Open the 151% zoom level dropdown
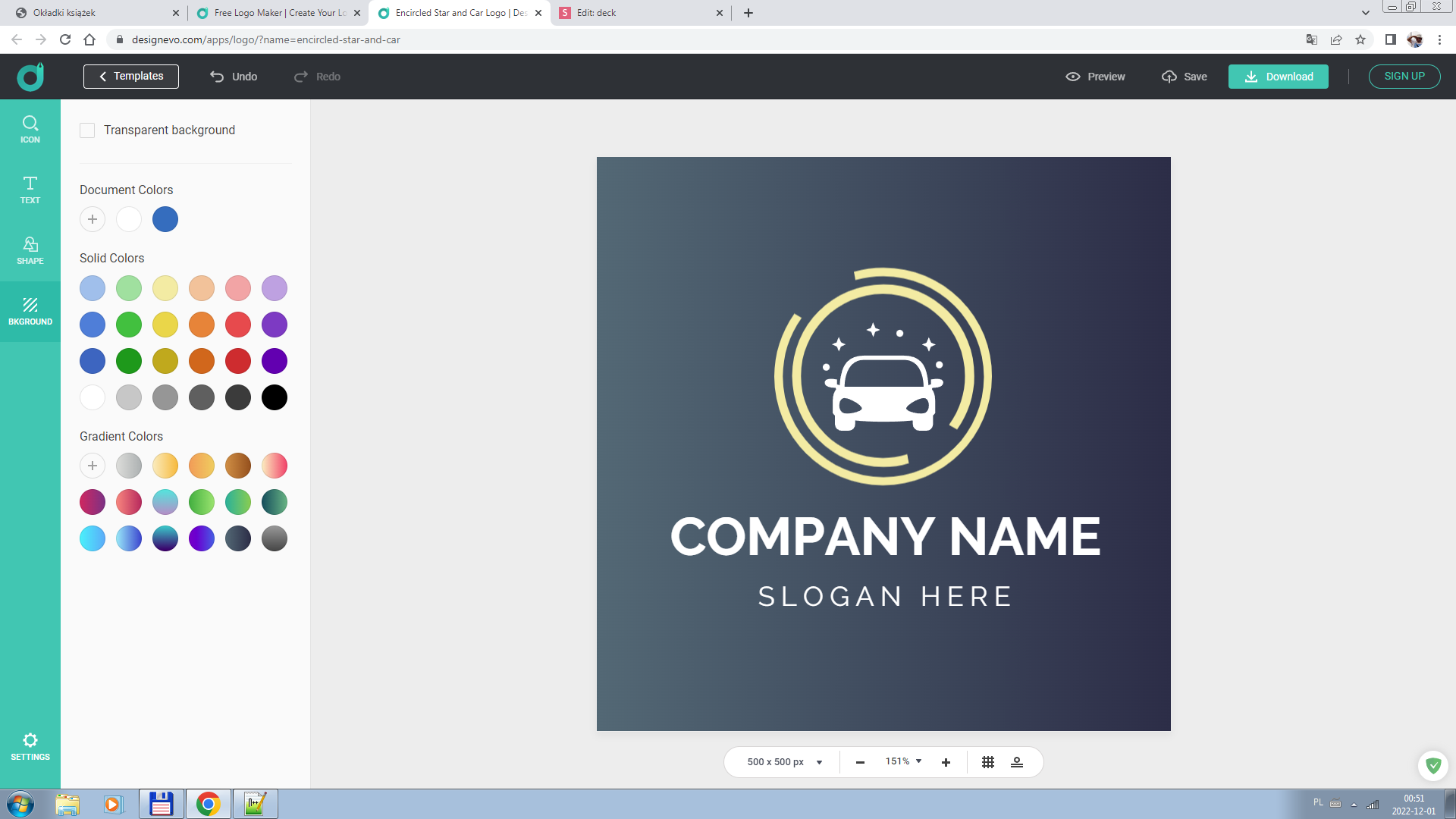This screenshot has width=1456, height=819. [x=903, y=761]
